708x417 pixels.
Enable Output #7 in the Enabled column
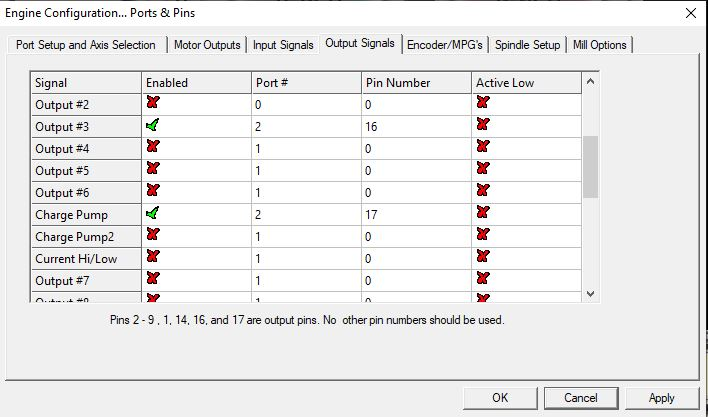click(153, 278)
